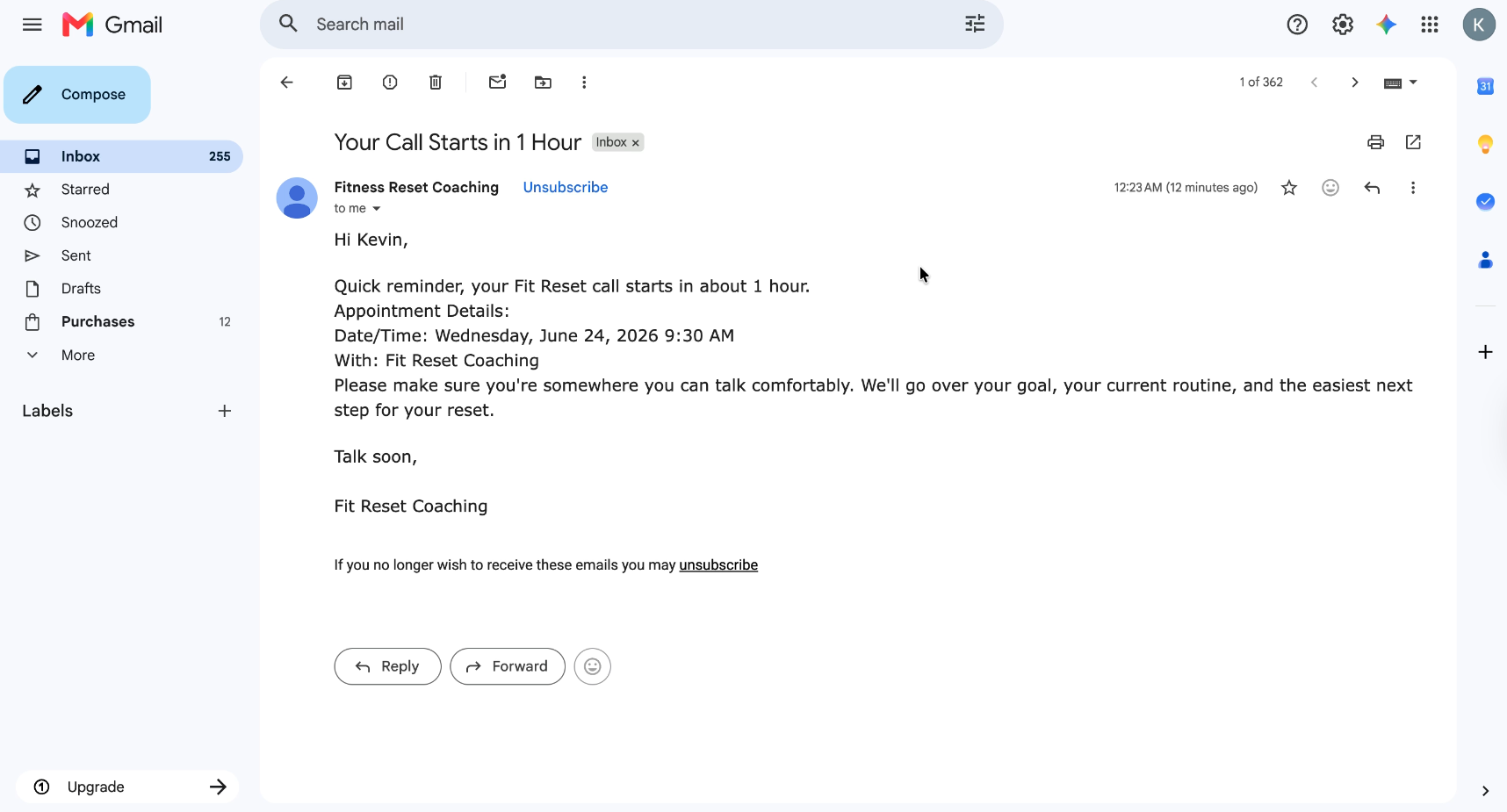Get add-ons plus icon
Viewport: 1507px width, 812px height.
1485,352
